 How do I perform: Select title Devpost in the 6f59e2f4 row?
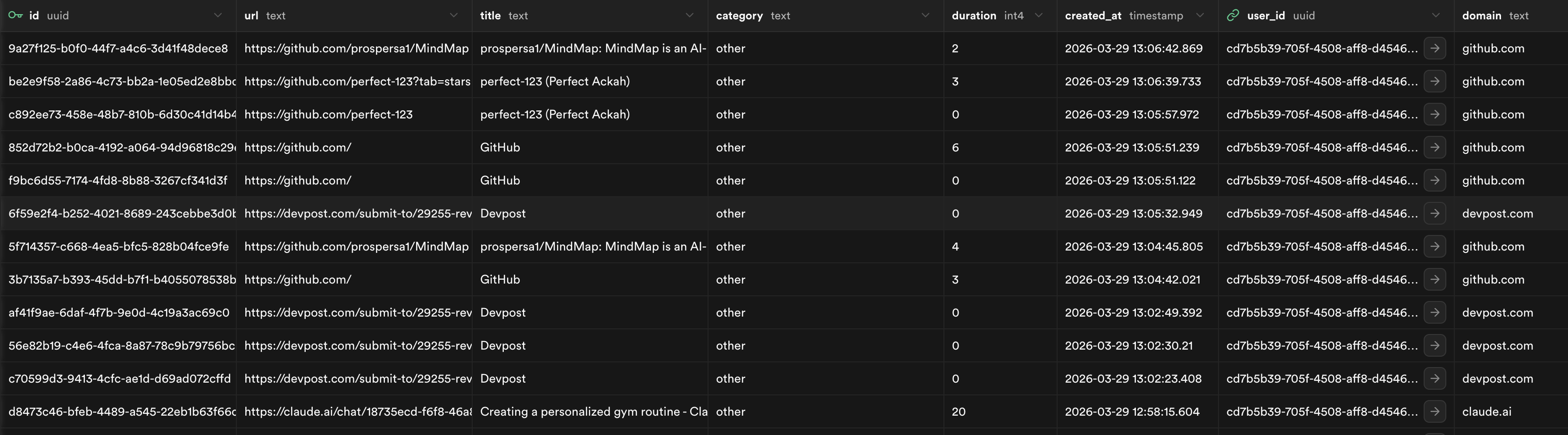point(590,213)
